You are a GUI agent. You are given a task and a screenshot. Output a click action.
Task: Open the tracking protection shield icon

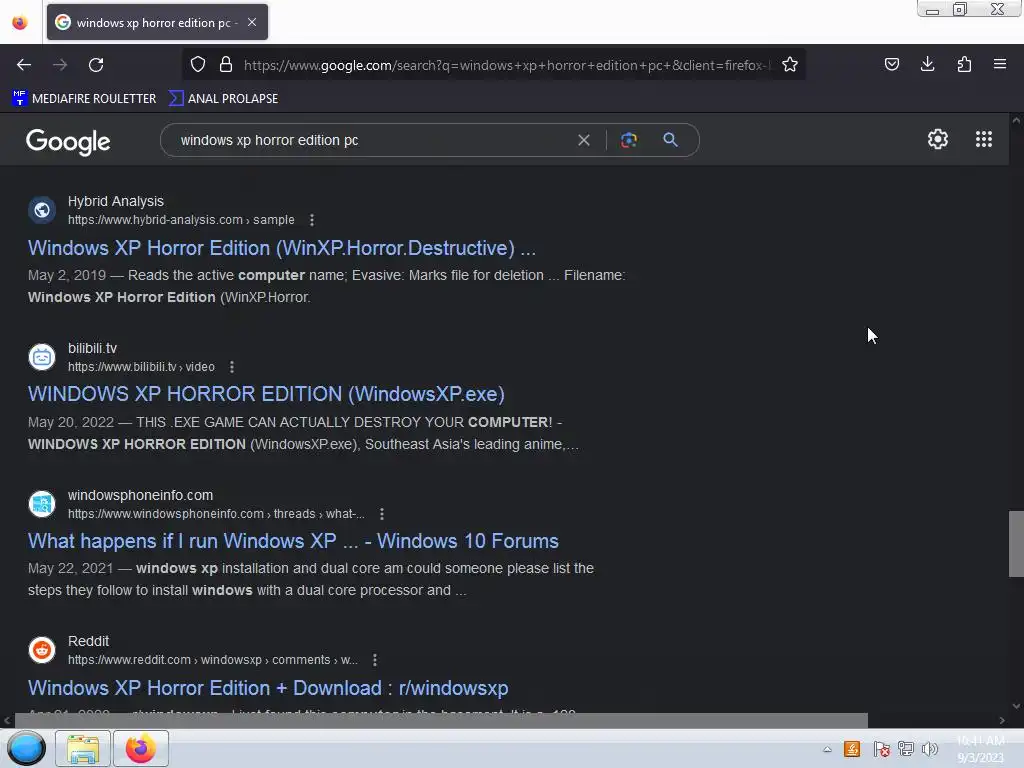[198, 65]
